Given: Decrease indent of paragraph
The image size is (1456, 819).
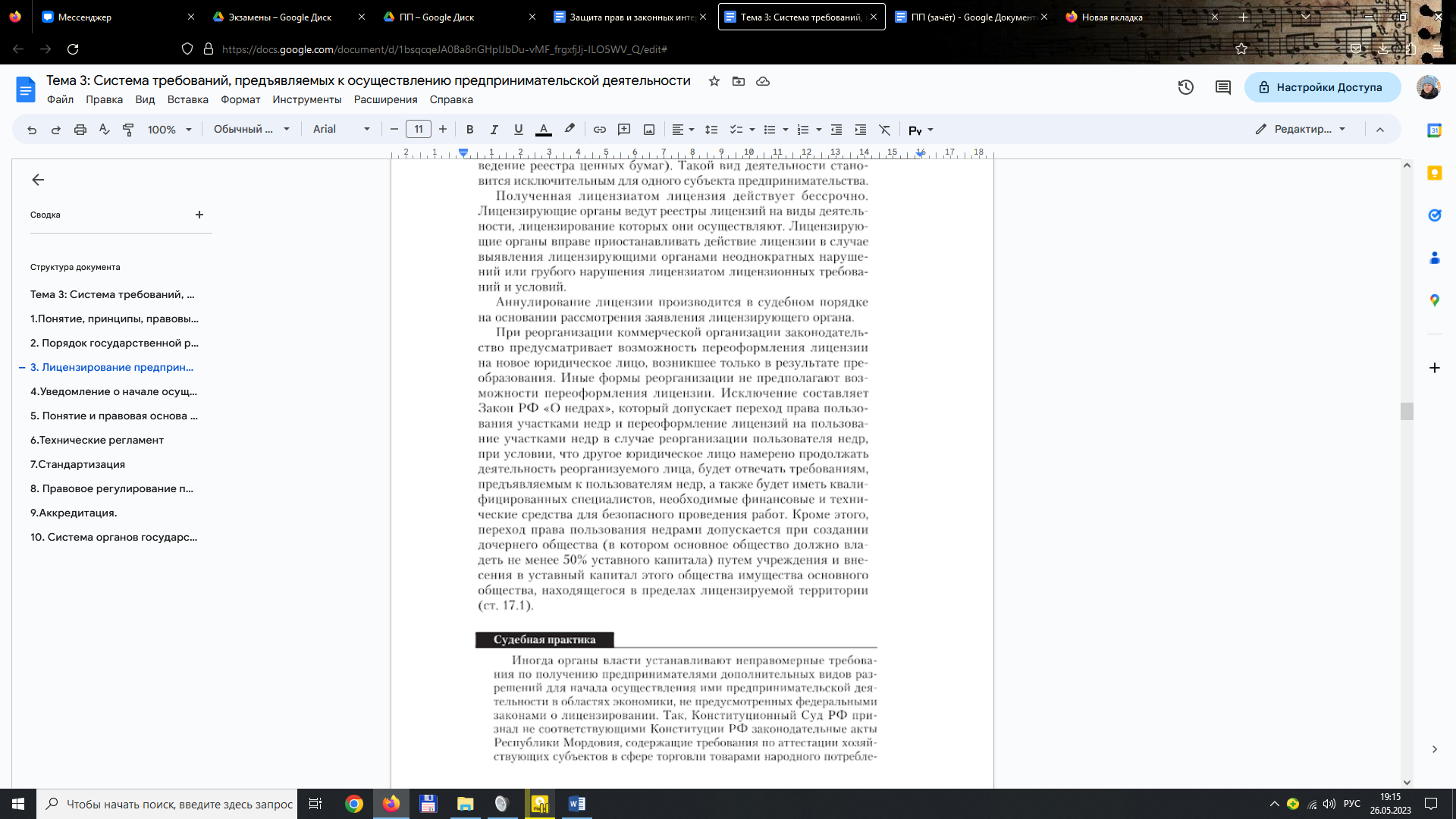Looking at the screenshot, I should 836,130.
